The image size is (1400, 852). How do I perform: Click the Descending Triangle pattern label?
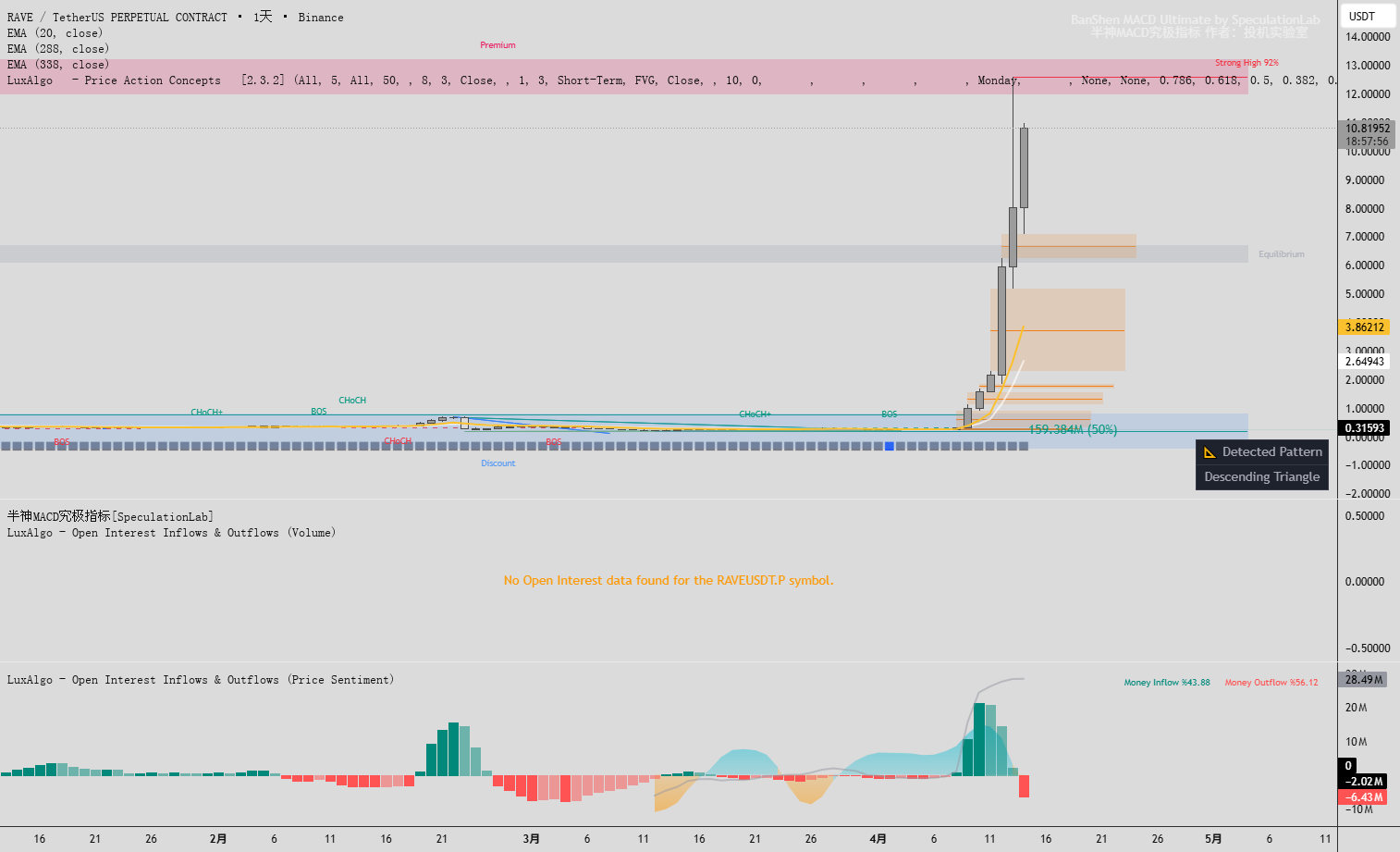coord(1262,477)
